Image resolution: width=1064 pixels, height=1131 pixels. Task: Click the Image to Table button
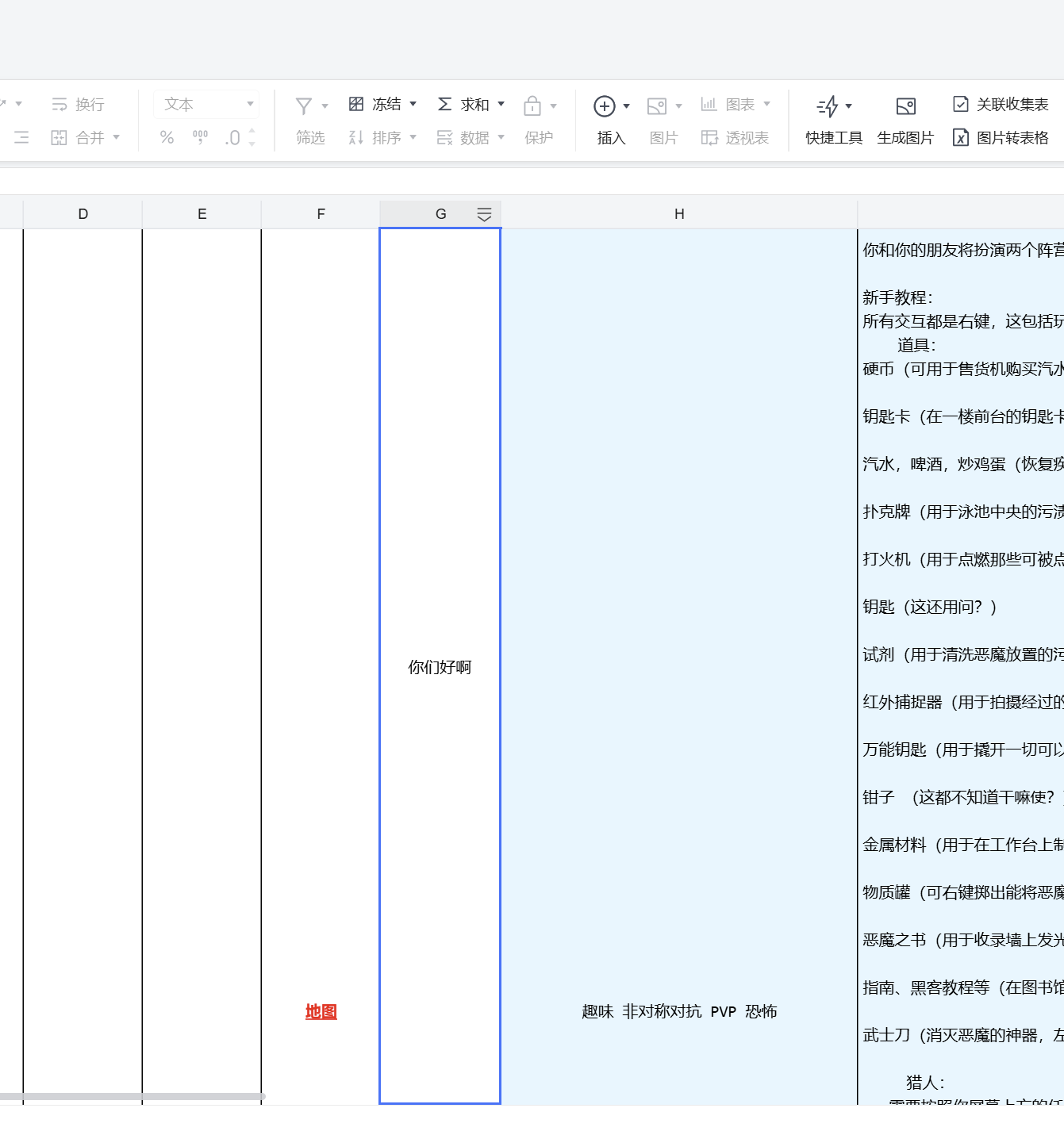pyautogui.click(x=1001, y=138)
